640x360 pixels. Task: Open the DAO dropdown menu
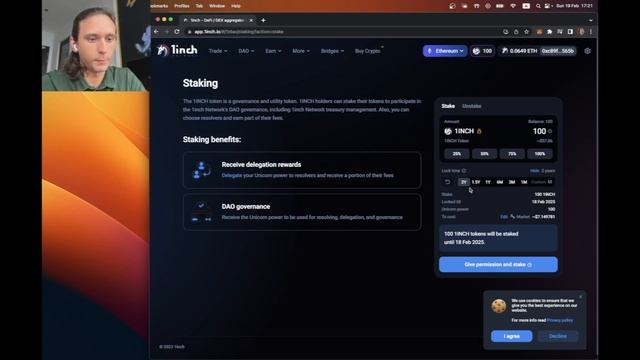[246, 51]
